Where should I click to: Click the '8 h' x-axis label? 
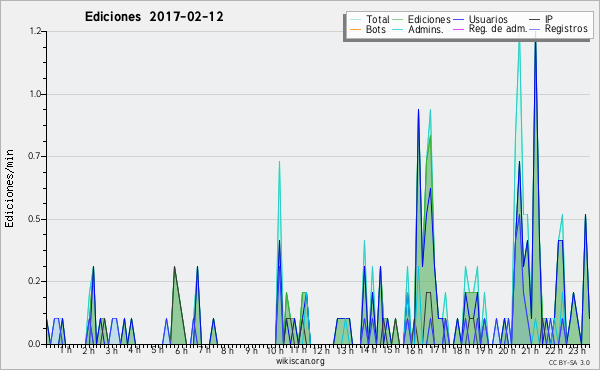(227, 351)
